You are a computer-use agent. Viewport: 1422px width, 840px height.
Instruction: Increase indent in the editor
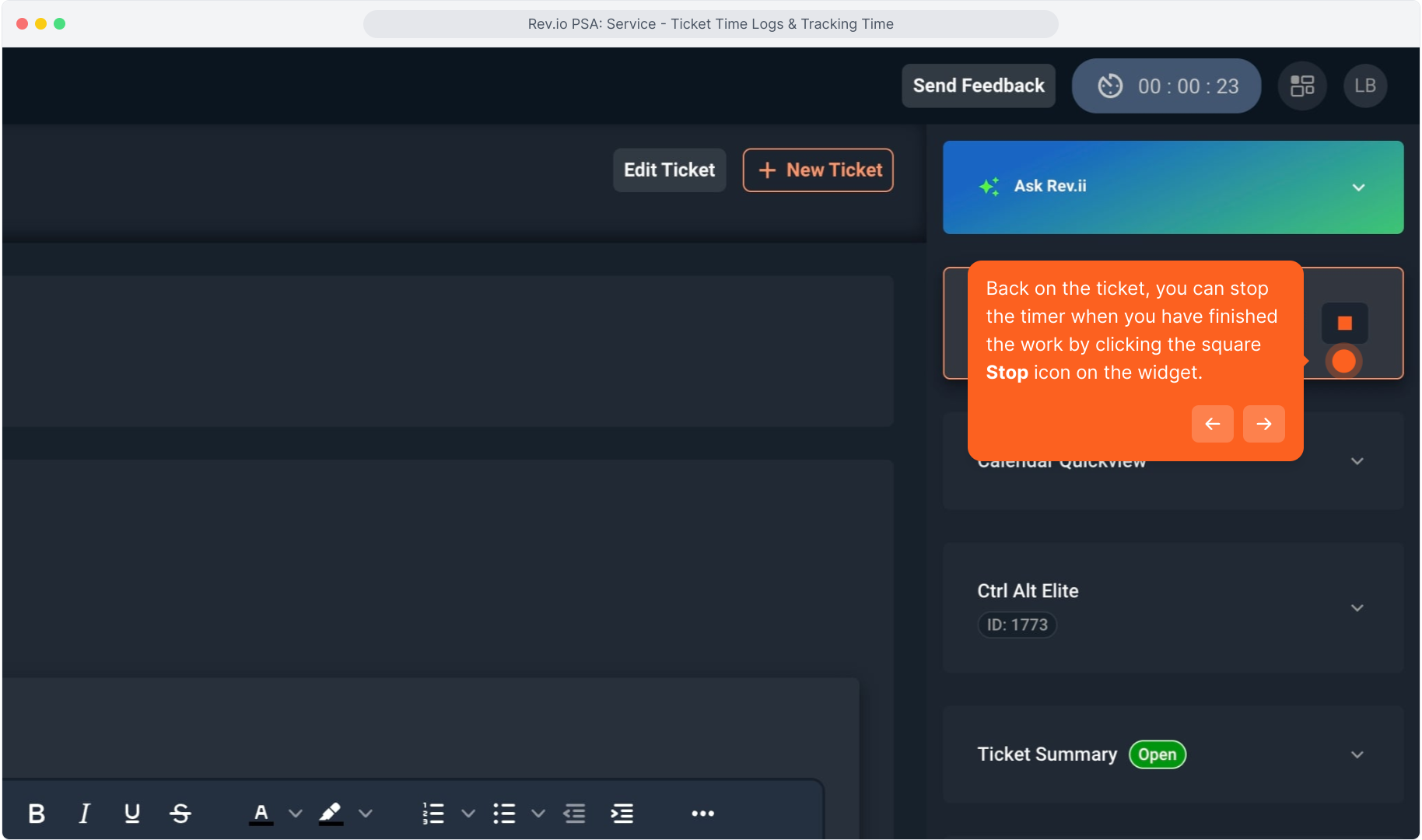(622, 814)
